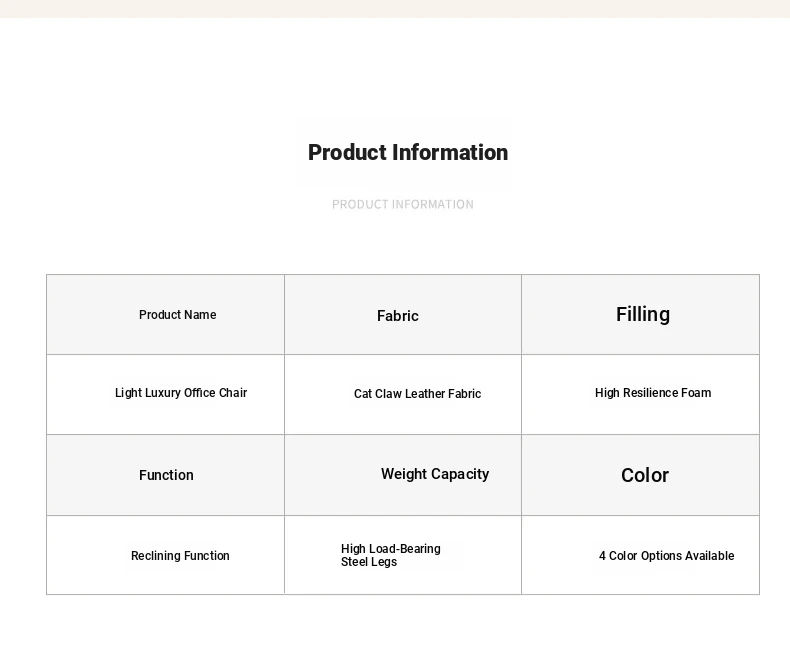
Task: Select the gray PRODUCT INFORMATION subtitle
Action: click(x=403, y=205)
